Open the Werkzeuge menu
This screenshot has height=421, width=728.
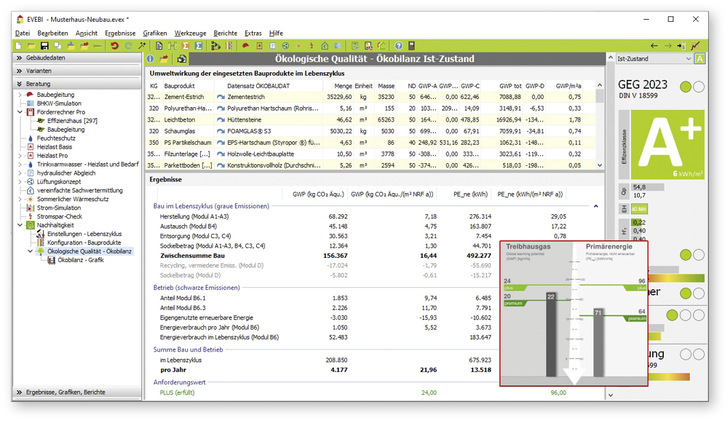[x=190, y=33]
